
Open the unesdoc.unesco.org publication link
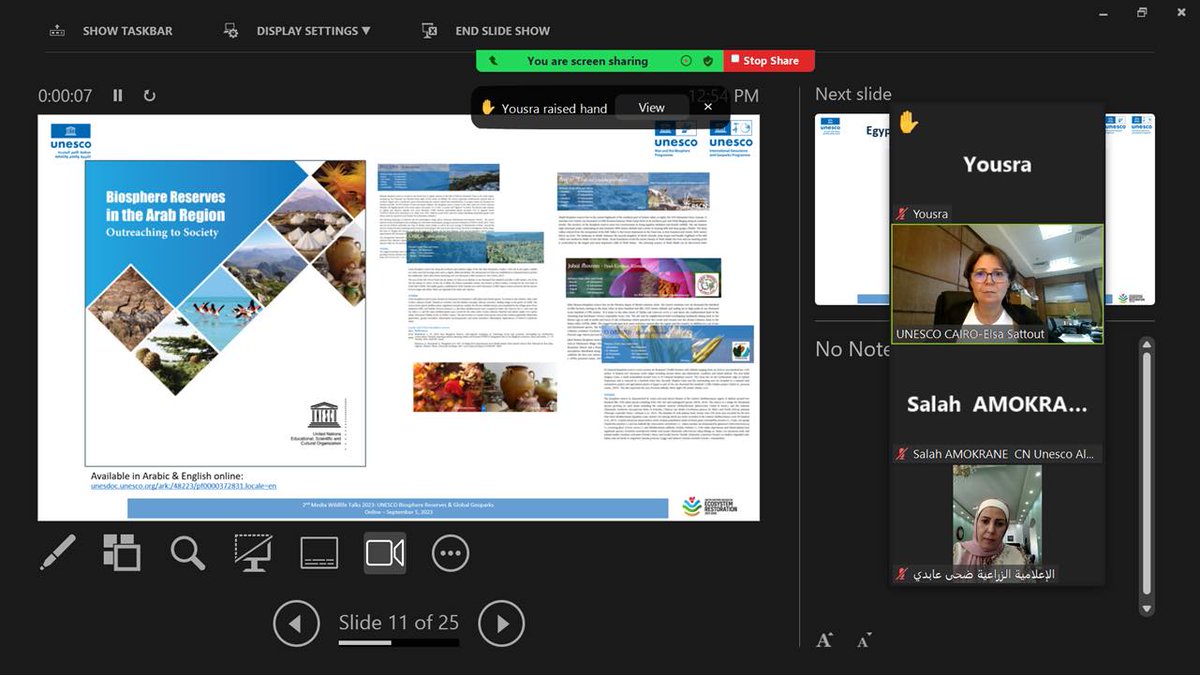pyautogui.click(x=185, y=486)
